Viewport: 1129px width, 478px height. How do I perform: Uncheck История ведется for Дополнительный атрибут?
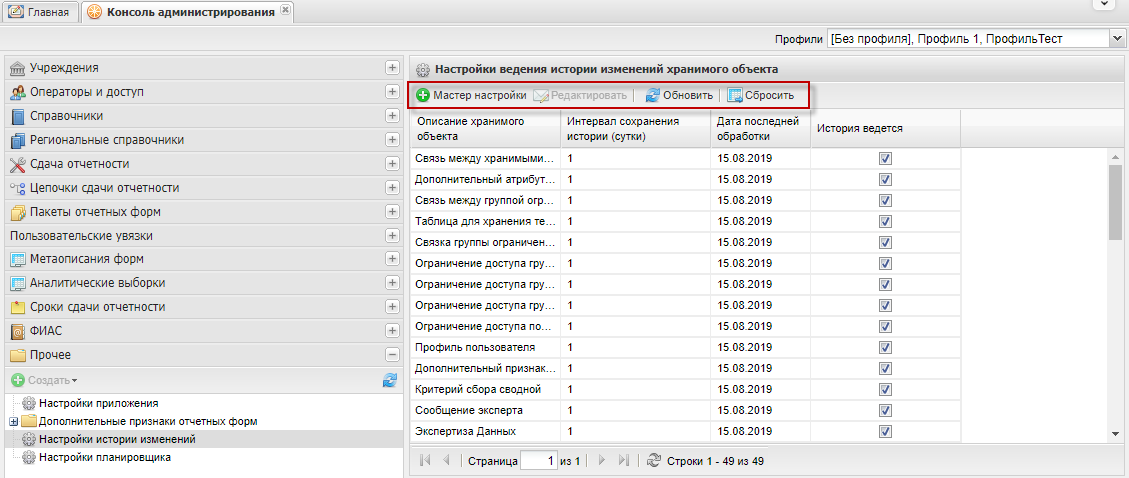click(x=886, y=179)
